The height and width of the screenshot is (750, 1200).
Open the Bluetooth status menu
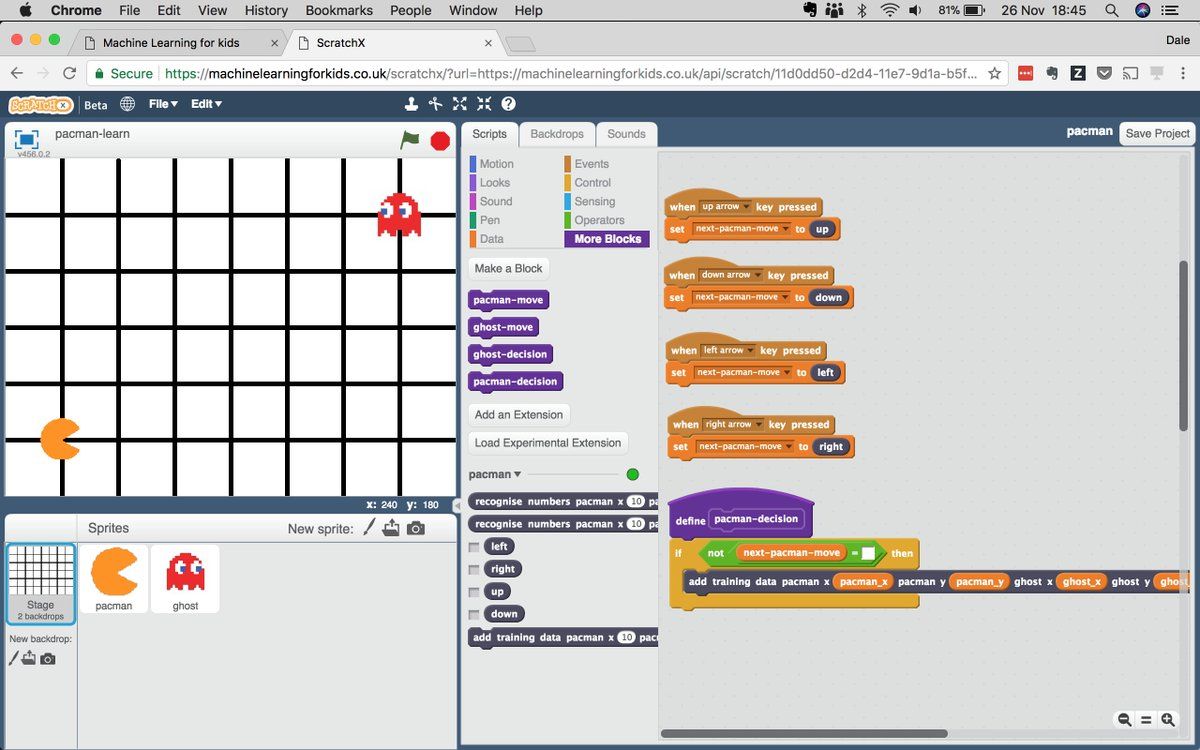pos(862,10)
